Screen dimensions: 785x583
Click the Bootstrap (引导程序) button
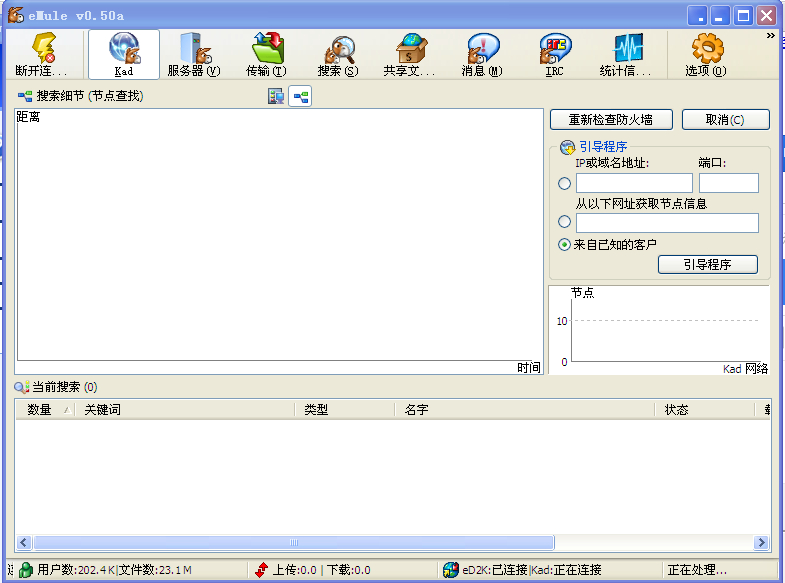click(708, 264)
